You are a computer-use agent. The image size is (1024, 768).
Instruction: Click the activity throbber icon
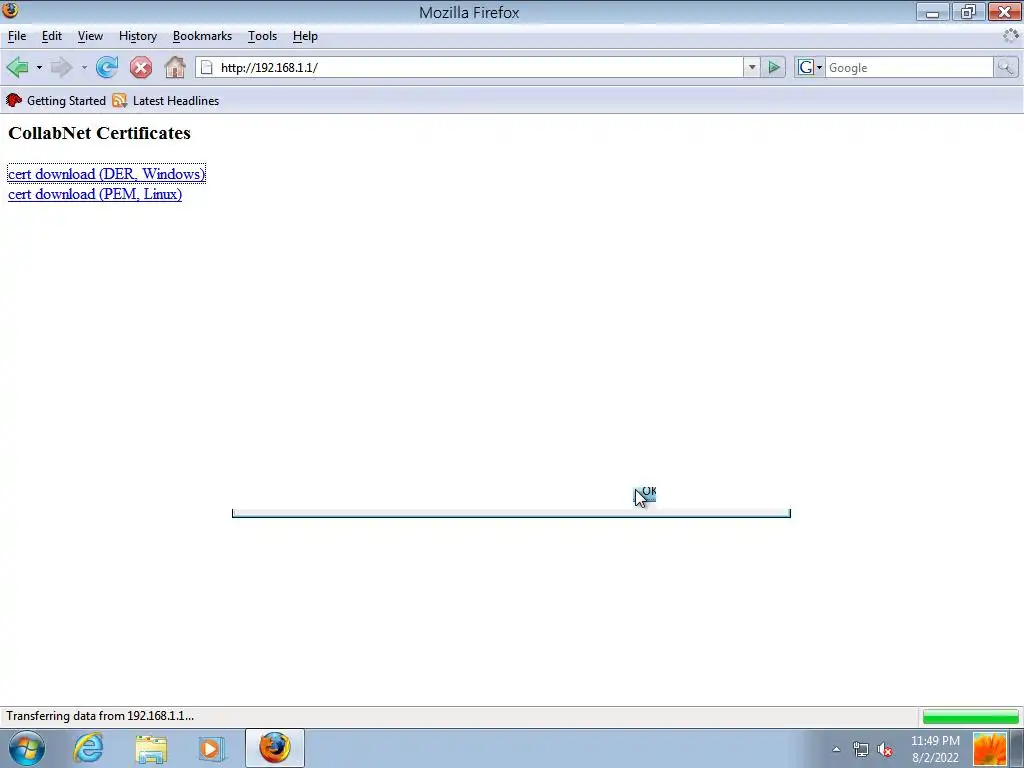1011,36
